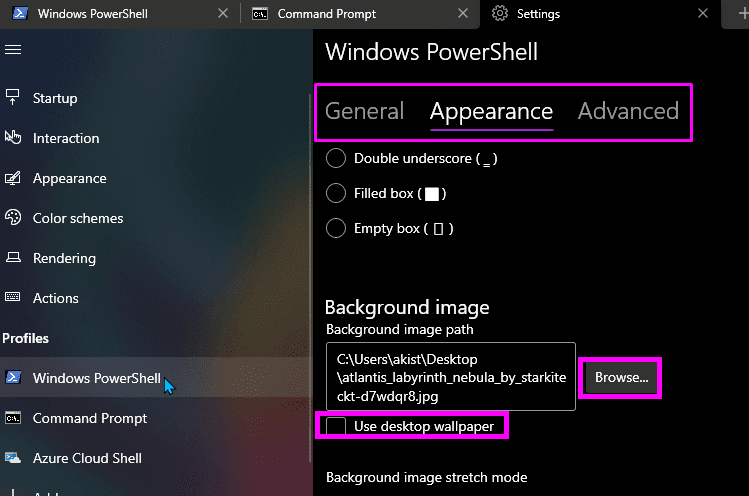Switch to the Appearance profile tab
749x496 pixels.
pyautogui.click(x=492, y=112)
